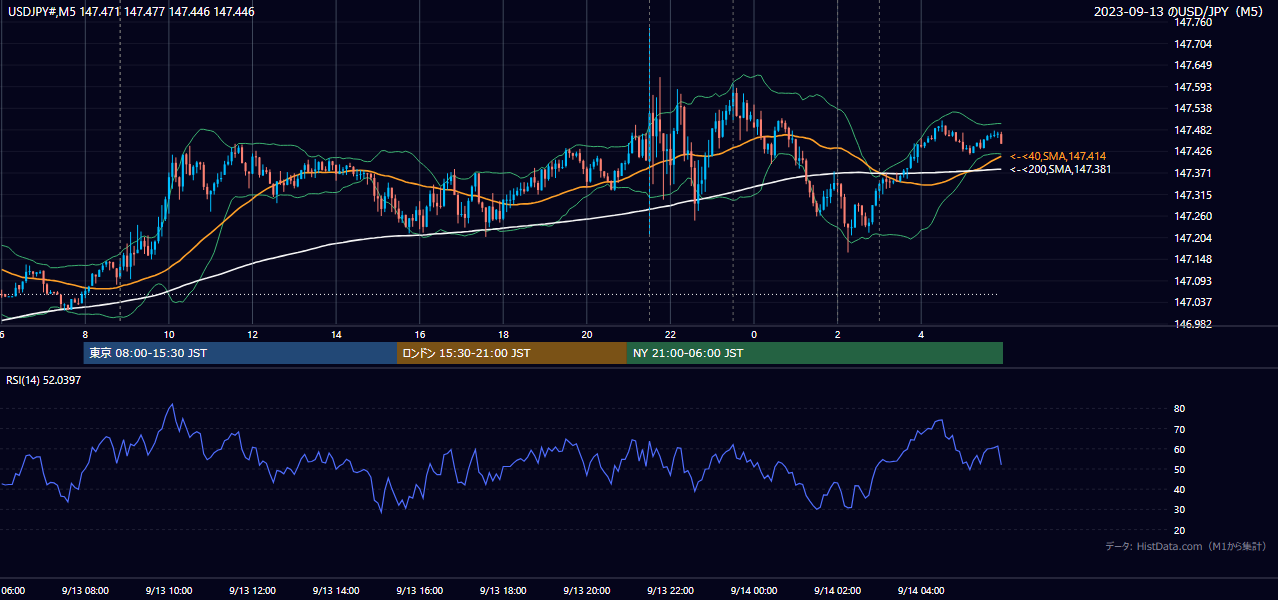Click price axis value 146.982

(1193, 324)
